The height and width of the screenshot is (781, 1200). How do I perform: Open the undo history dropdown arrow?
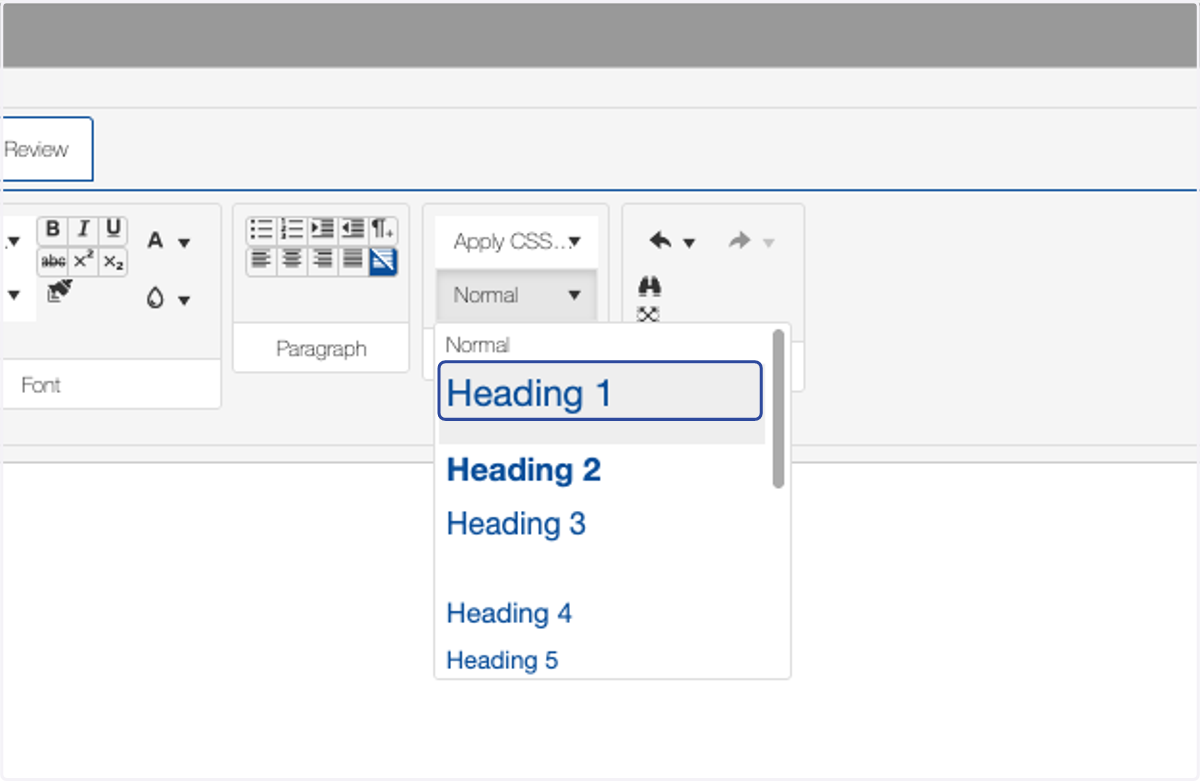(688, 243)
